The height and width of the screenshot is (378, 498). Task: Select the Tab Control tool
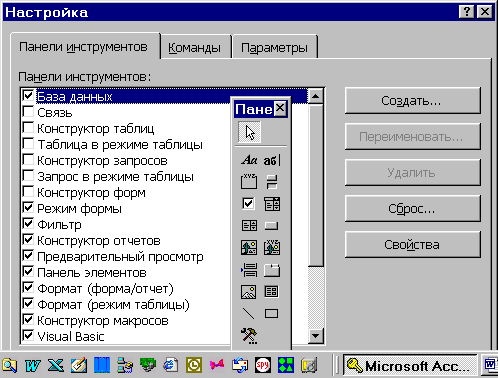coord(272,270)
